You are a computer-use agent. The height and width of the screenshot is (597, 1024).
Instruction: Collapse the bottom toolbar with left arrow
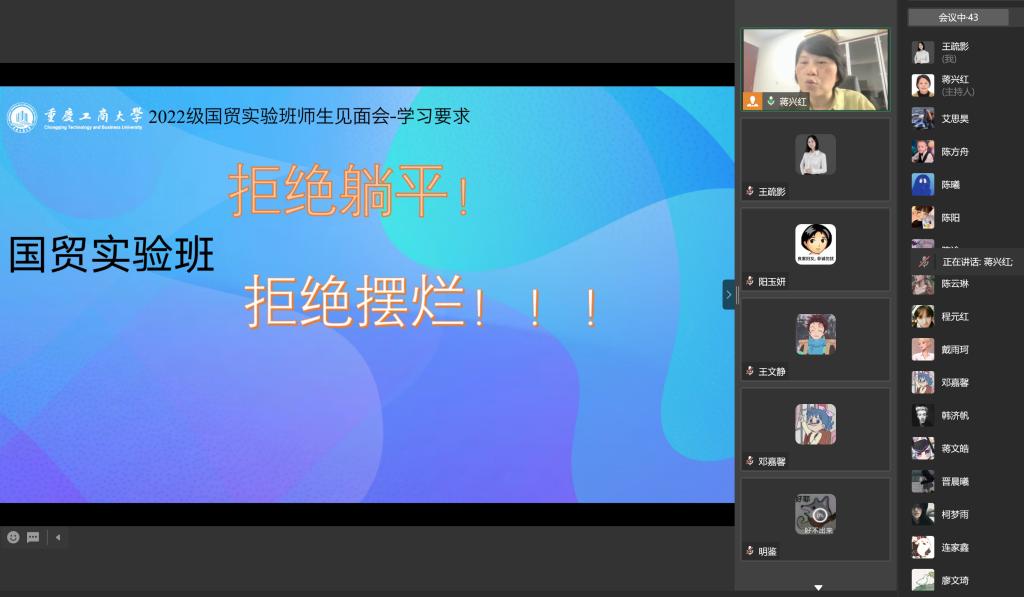click(x=57, y=537)
